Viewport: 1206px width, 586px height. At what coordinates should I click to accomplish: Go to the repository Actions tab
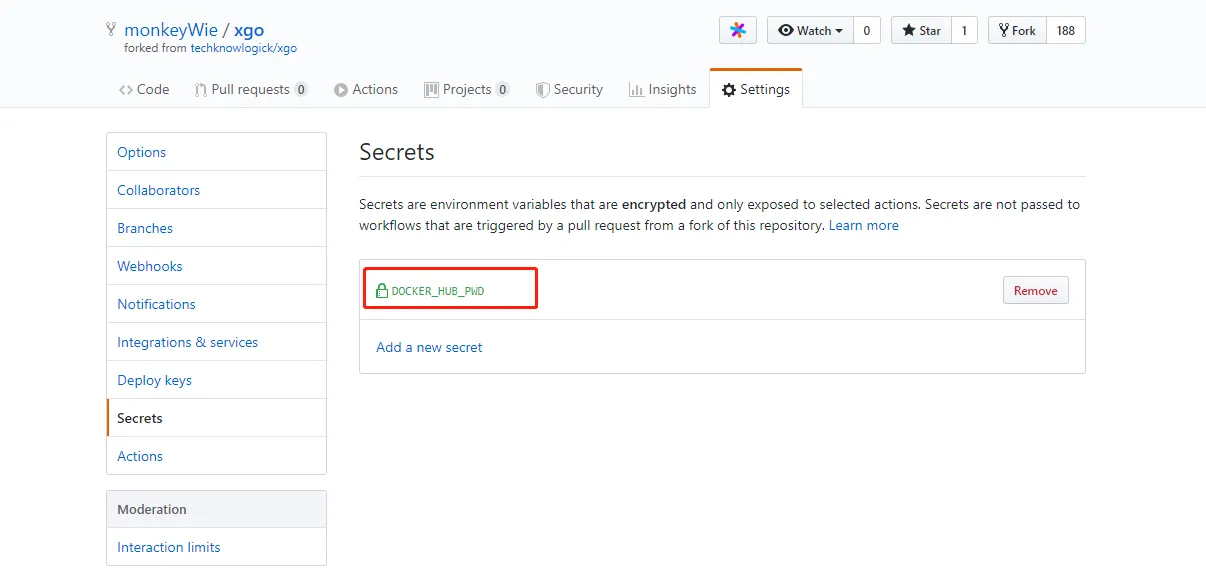(x=366, y=89)
